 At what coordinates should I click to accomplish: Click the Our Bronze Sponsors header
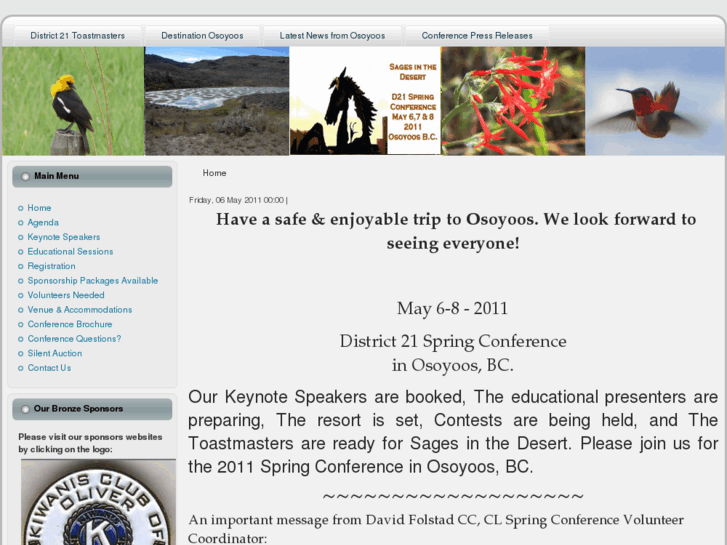pyautogui.click(x=92, y=409)
